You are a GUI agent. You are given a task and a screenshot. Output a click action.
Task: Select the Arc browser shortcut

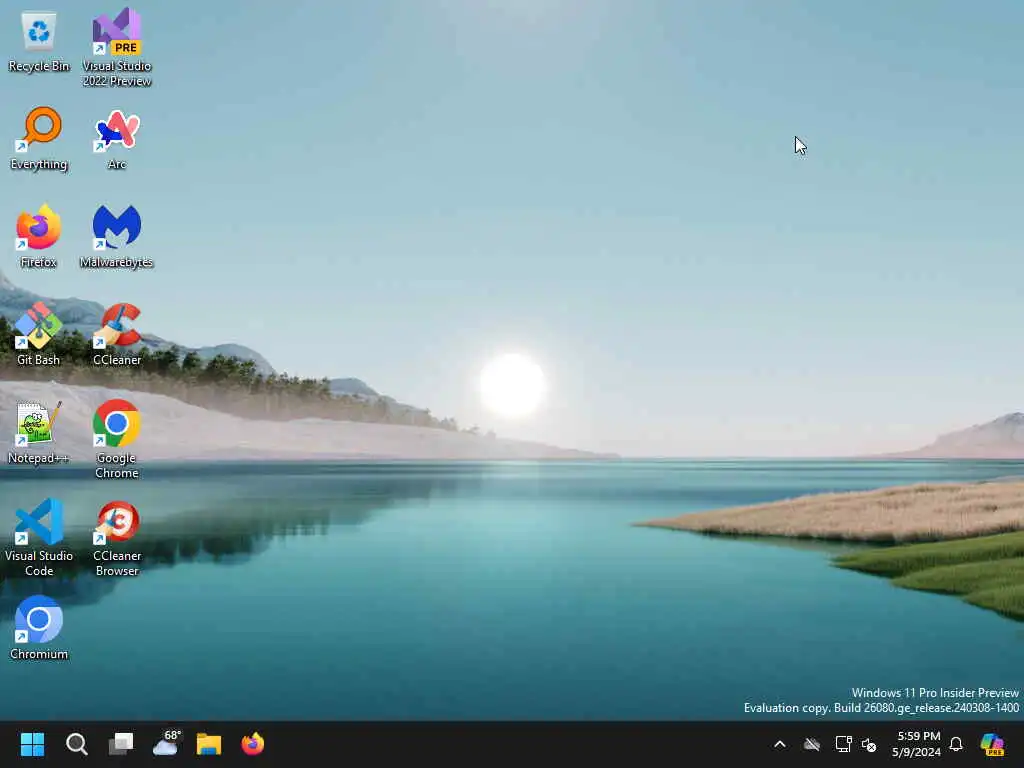point(116,138)
